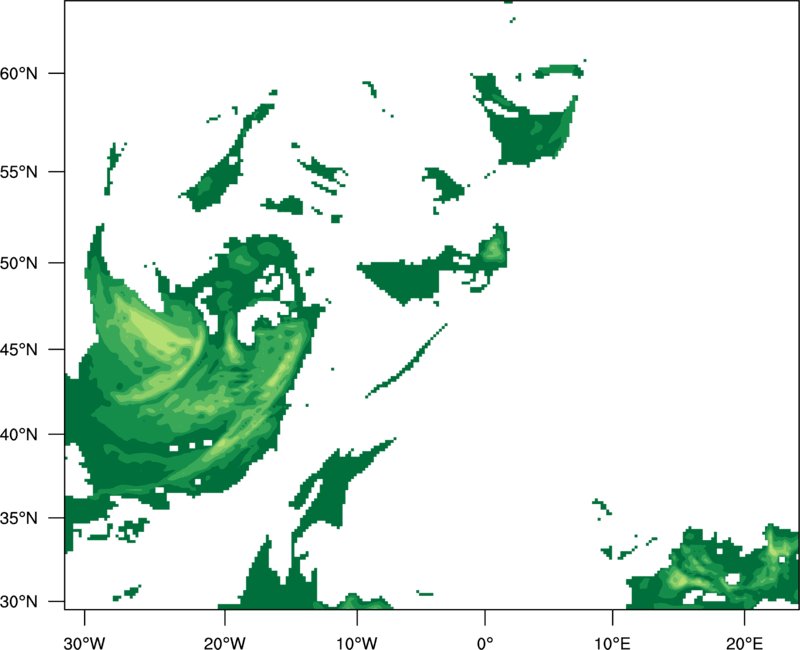
Task: Click the 30°N latitude label
Action: pos(19,602)
